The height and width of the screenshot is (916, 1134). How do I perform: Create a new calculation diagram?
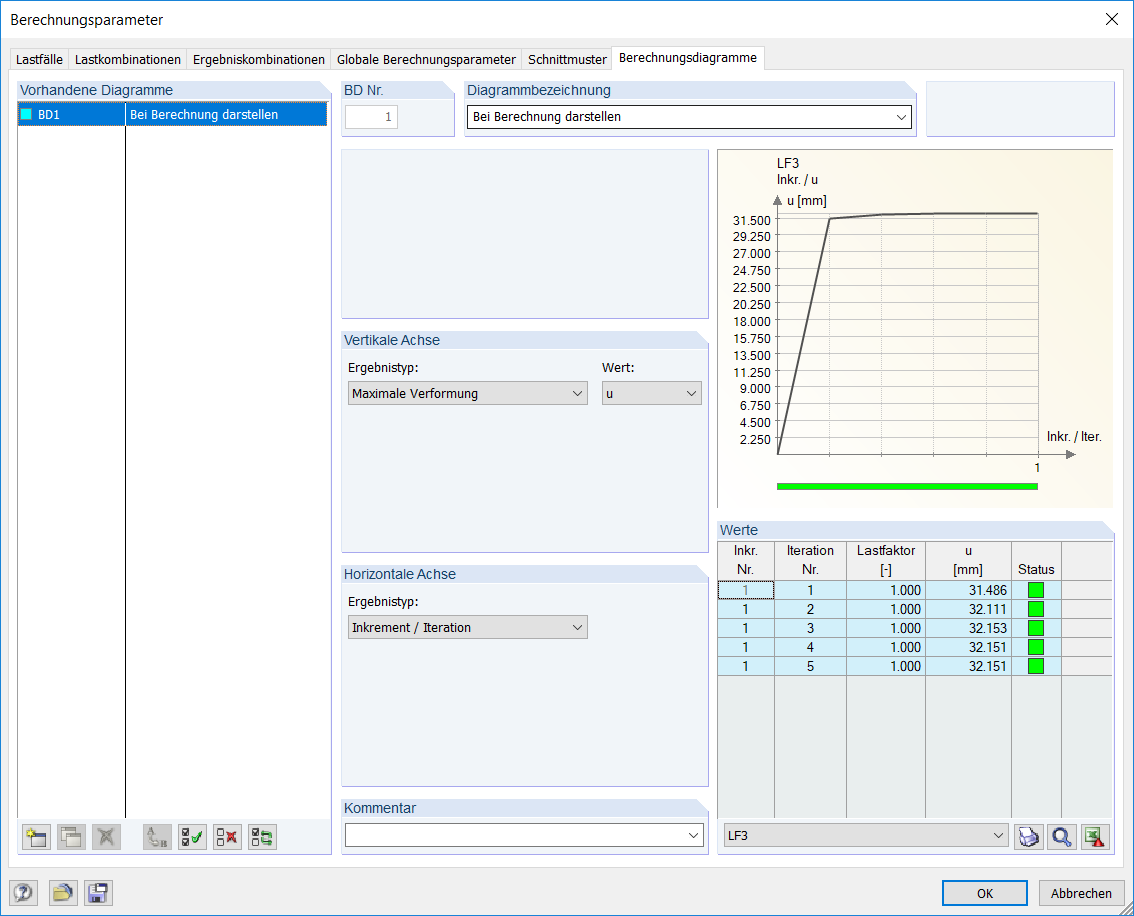pyautogui.click(x=36, y=837)
